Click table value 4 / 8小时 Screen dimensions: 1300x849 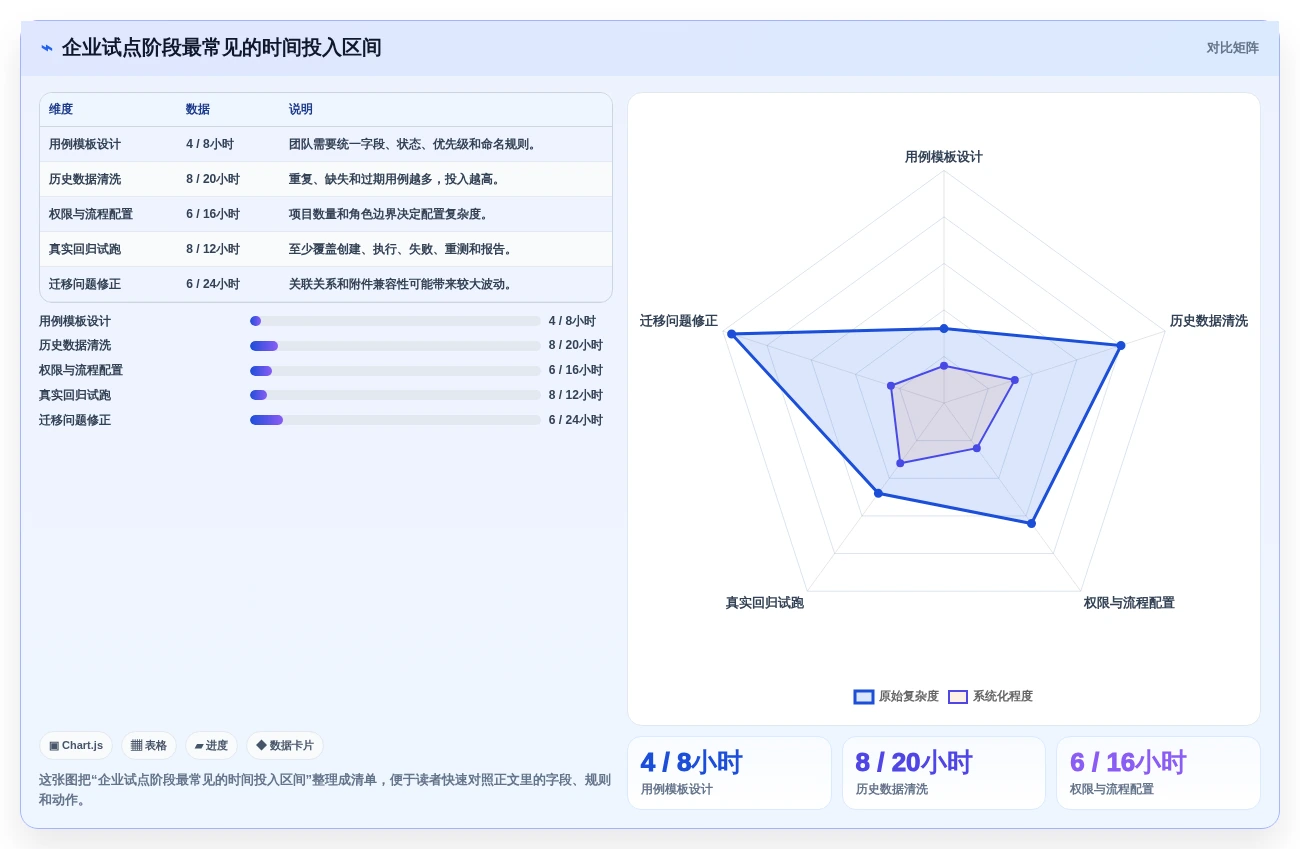210,144
